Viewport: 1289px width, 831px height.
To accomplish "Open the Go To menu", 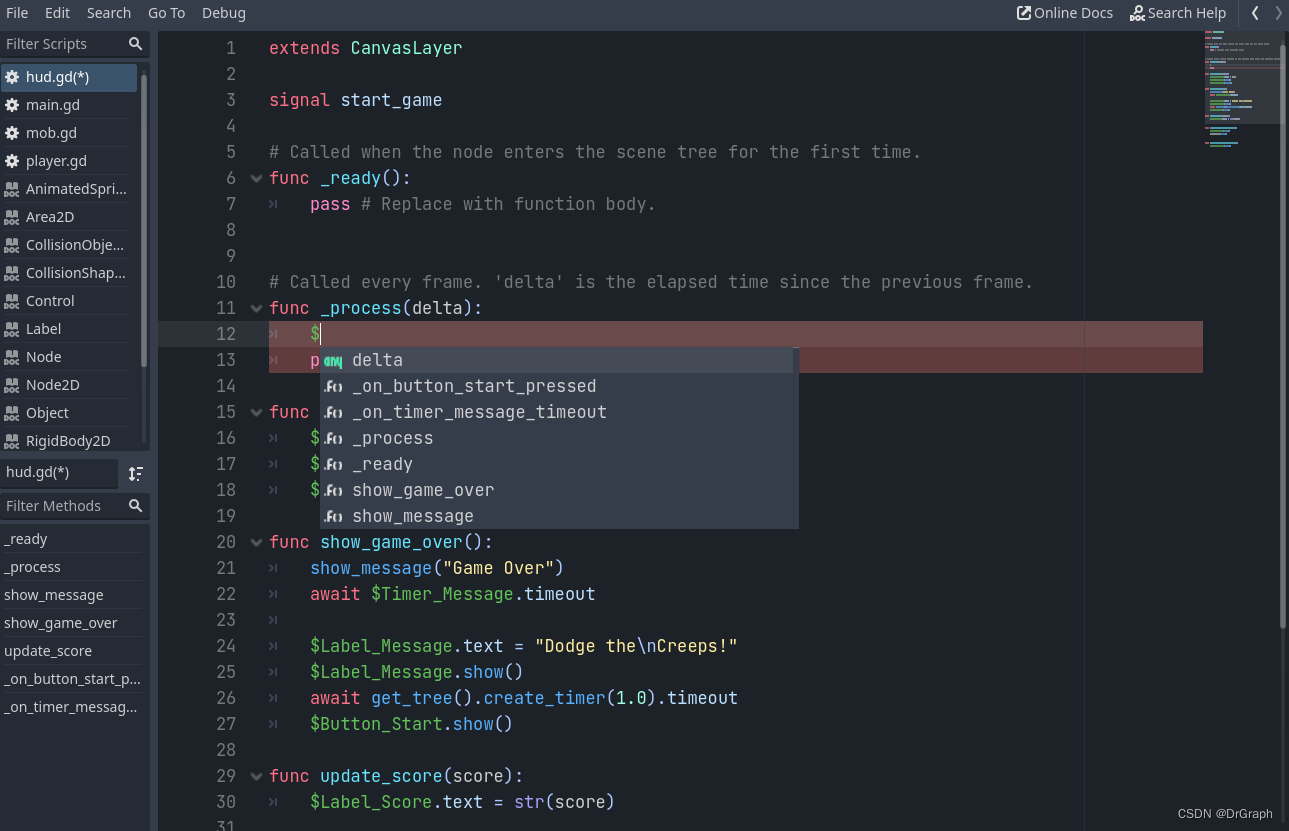I will pyautogui.click(x=167, y=13).
